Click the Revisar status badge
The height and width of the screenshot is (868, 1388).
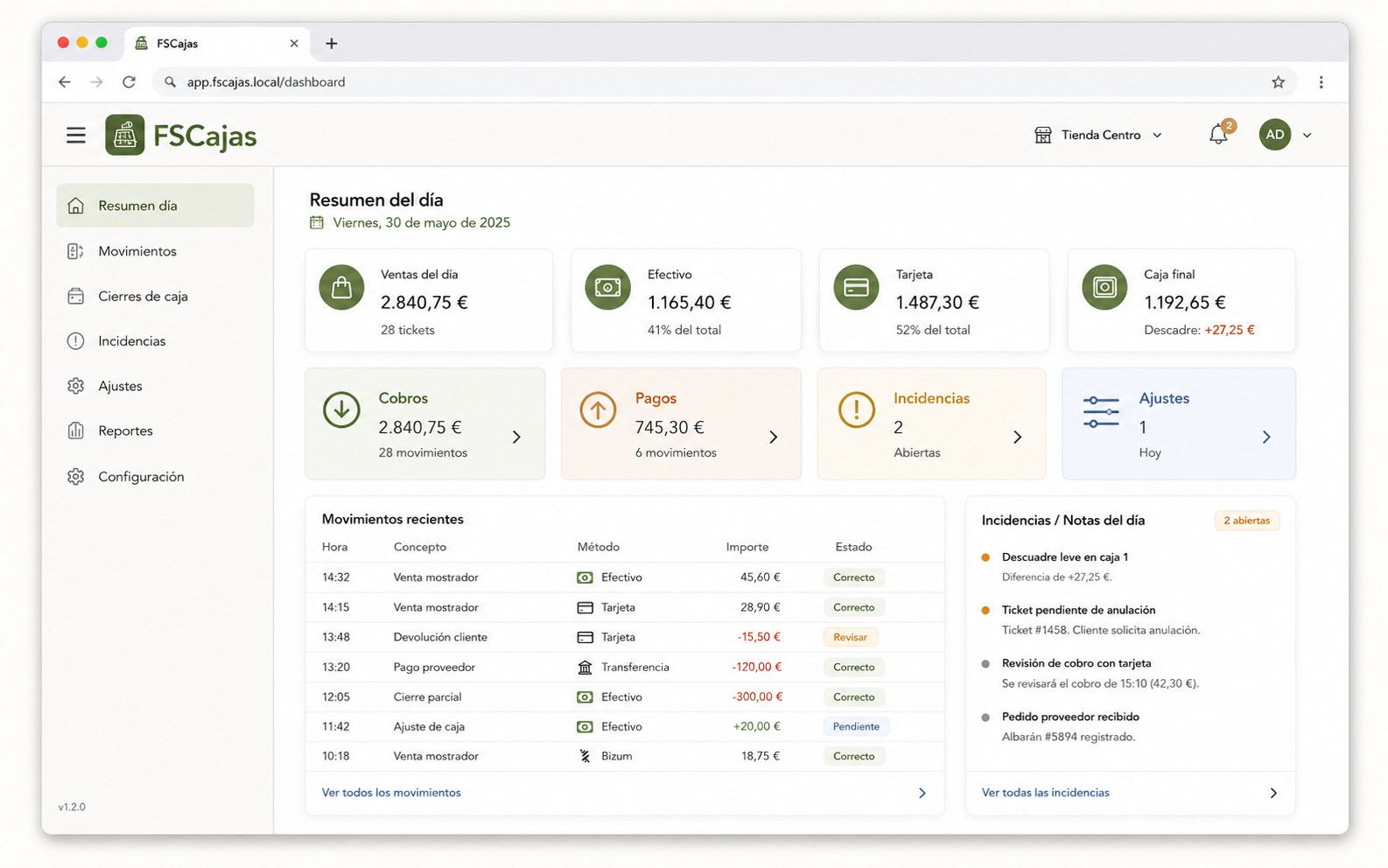tap(850, 637)
